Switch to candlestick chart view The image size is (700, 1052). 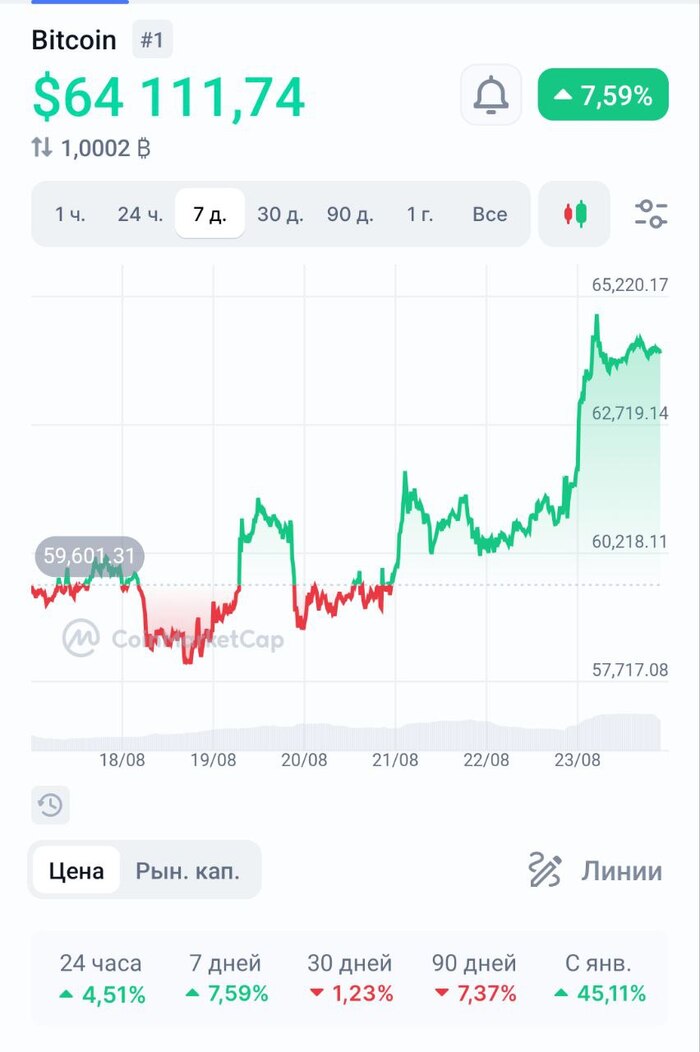pos(574,213)
